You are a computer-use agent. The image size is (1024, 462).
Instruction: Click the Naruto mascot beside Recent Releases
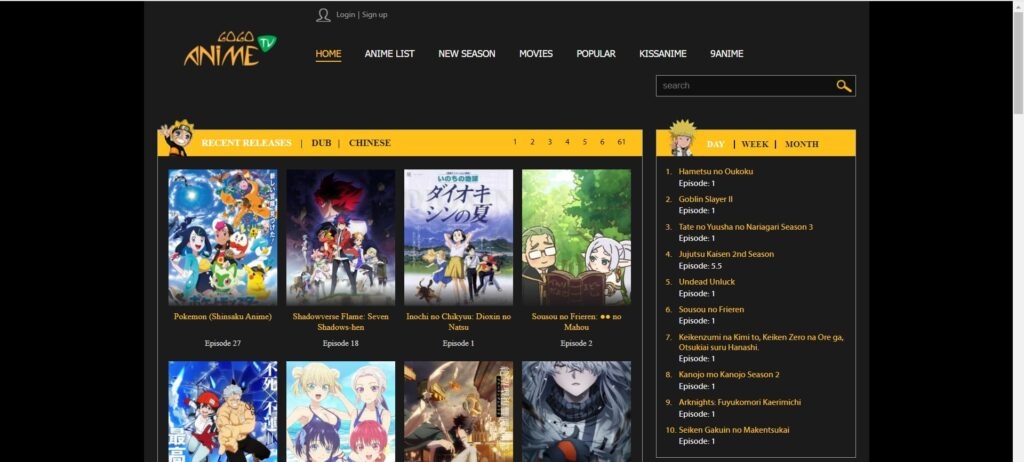click(178, 138)
